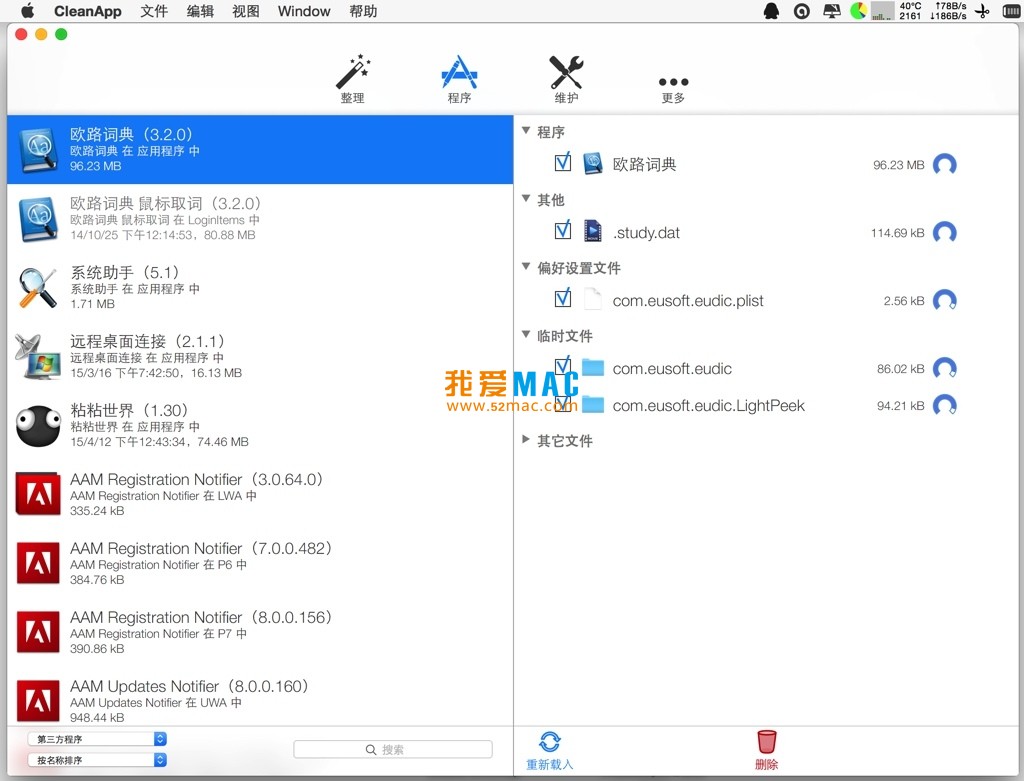This screenshot has width=1024, height=781.
Task: Click the com.eusoft.eudic.LightPeek folder icon
Action: (593, 405)
